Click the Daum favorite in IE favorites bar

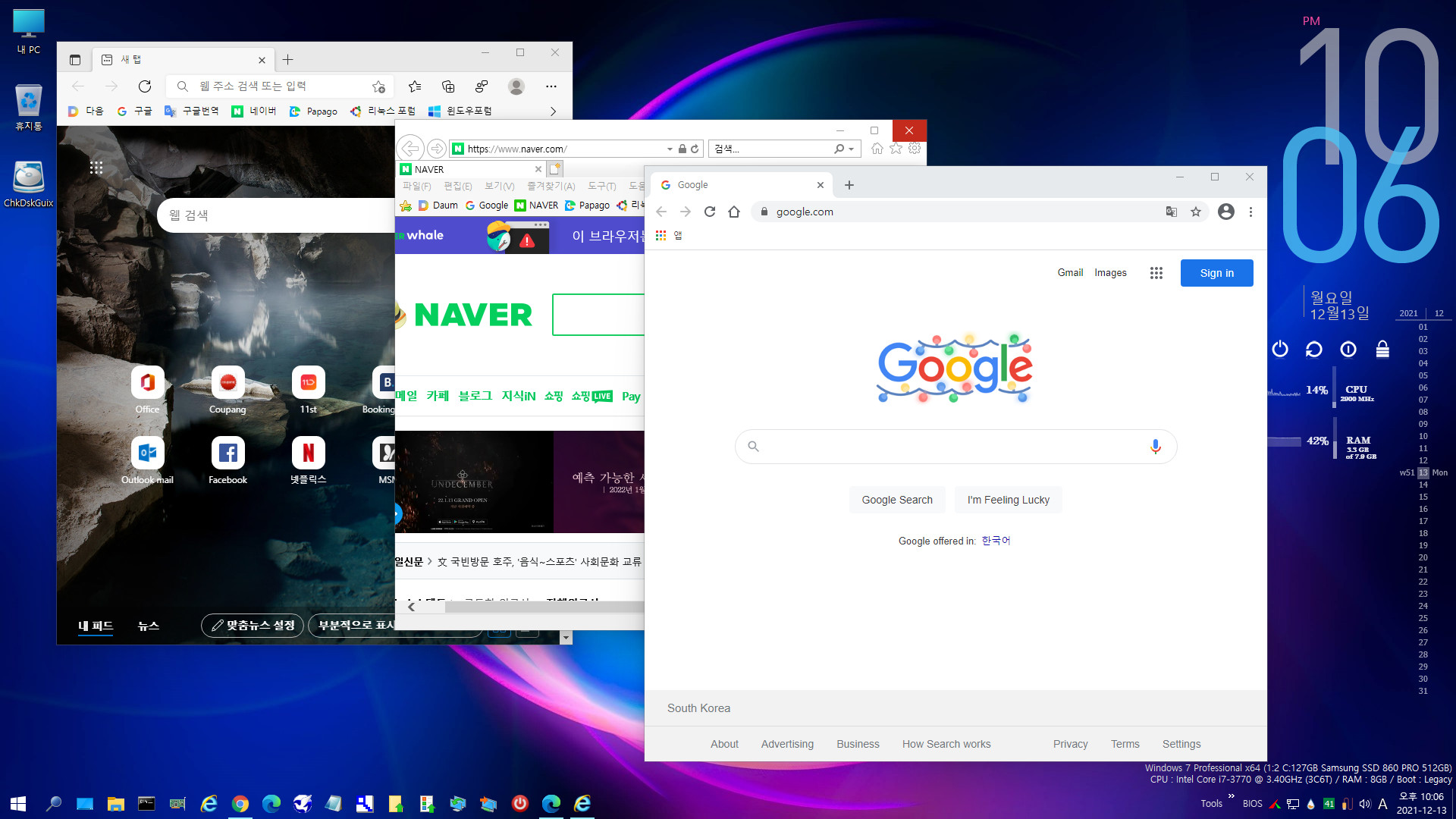[x=438, y=206]
